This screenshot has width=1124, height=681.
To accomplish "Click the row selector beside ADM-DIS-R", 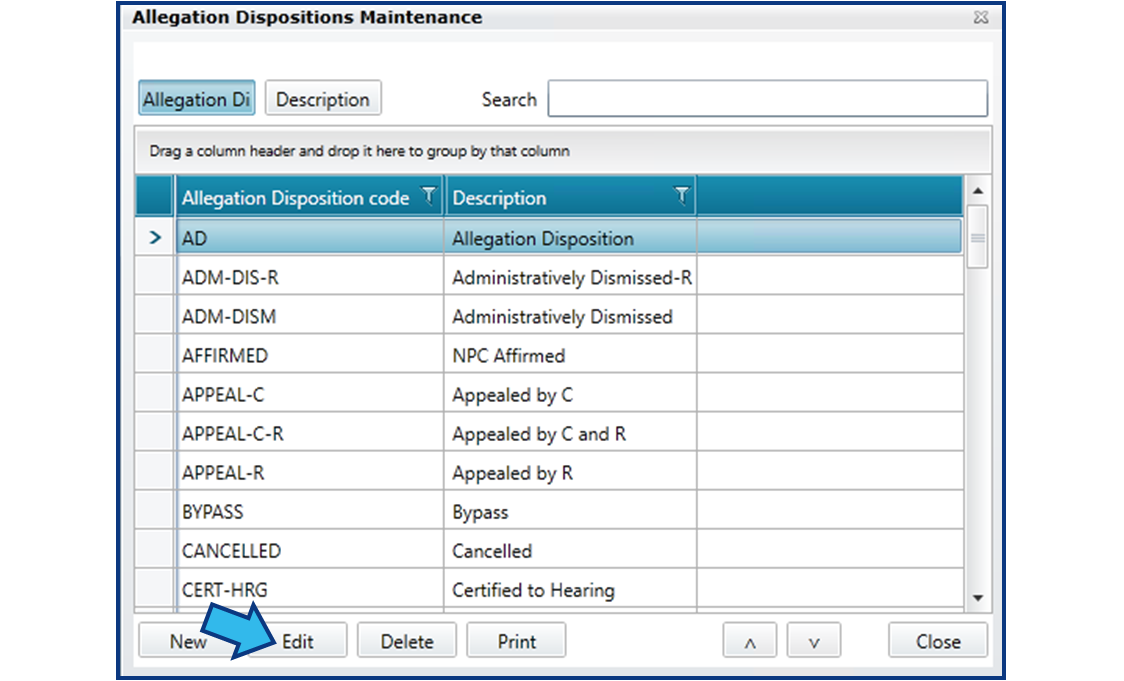I will pyautogui.click(x=154, y=277).
